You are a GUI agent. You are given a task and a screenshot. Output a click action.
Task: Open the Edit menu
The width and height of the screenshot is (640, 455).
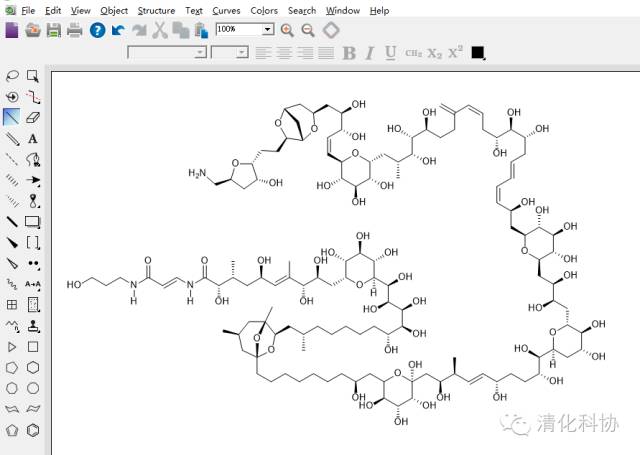coord(53,11)
